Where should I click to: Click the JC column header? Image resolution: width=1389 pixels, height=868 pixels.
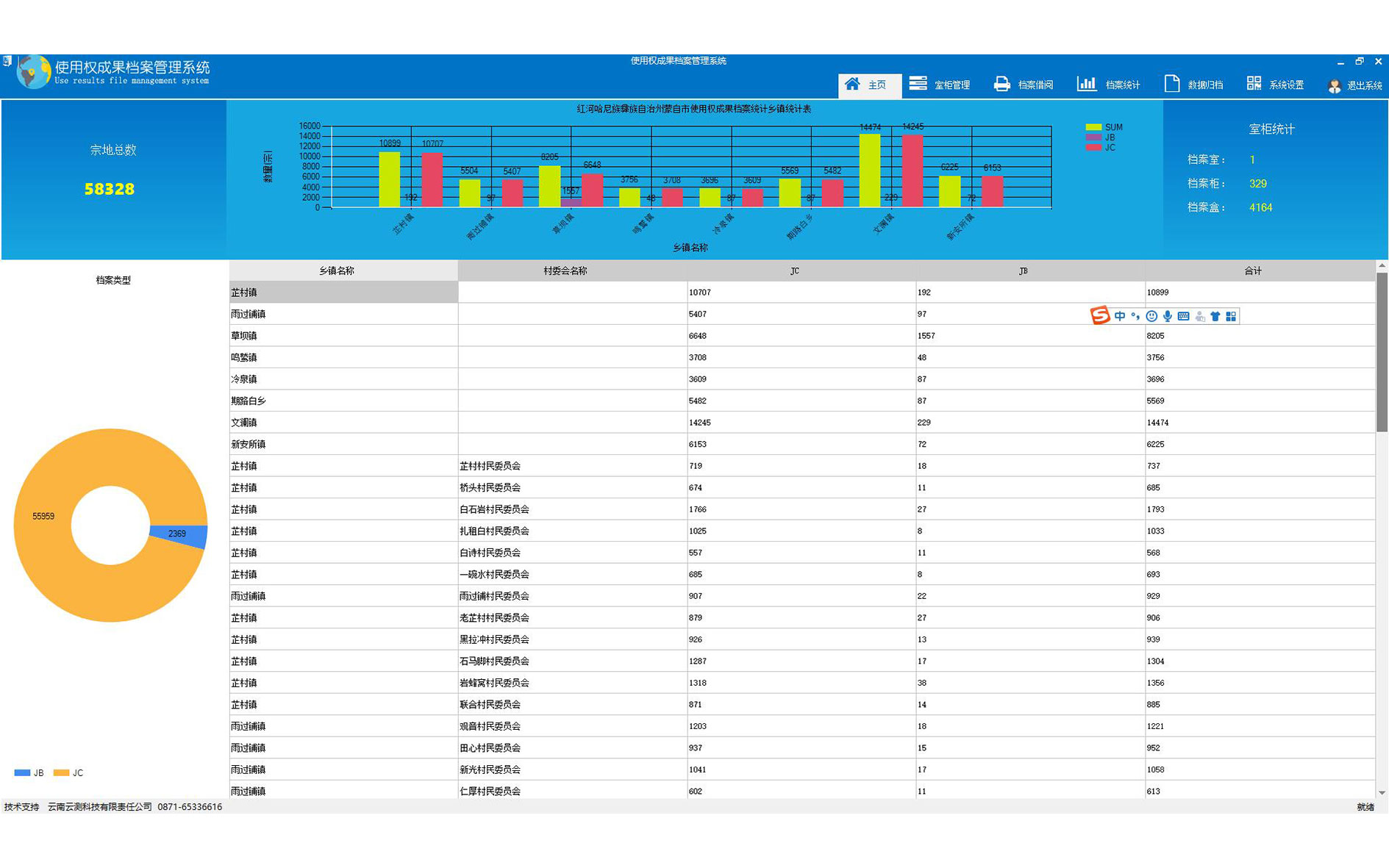(801, 270)
